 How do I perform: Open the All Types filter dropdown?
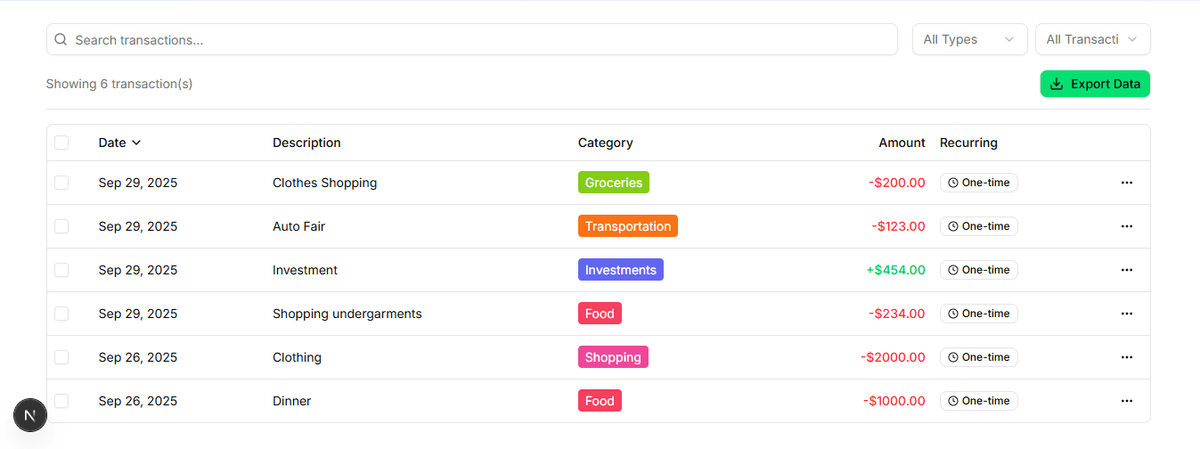[x=969, y=40]
